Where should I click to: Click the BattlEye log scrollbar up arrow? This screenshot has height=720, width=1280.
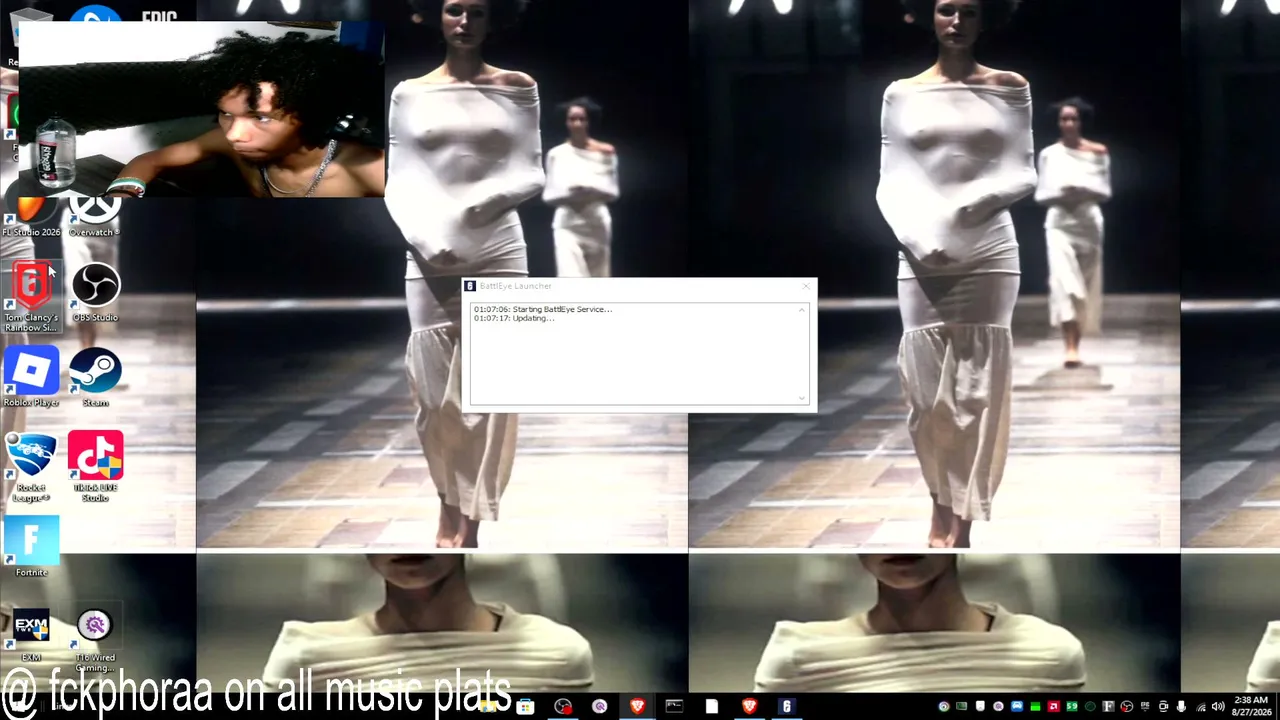[802, 309]
